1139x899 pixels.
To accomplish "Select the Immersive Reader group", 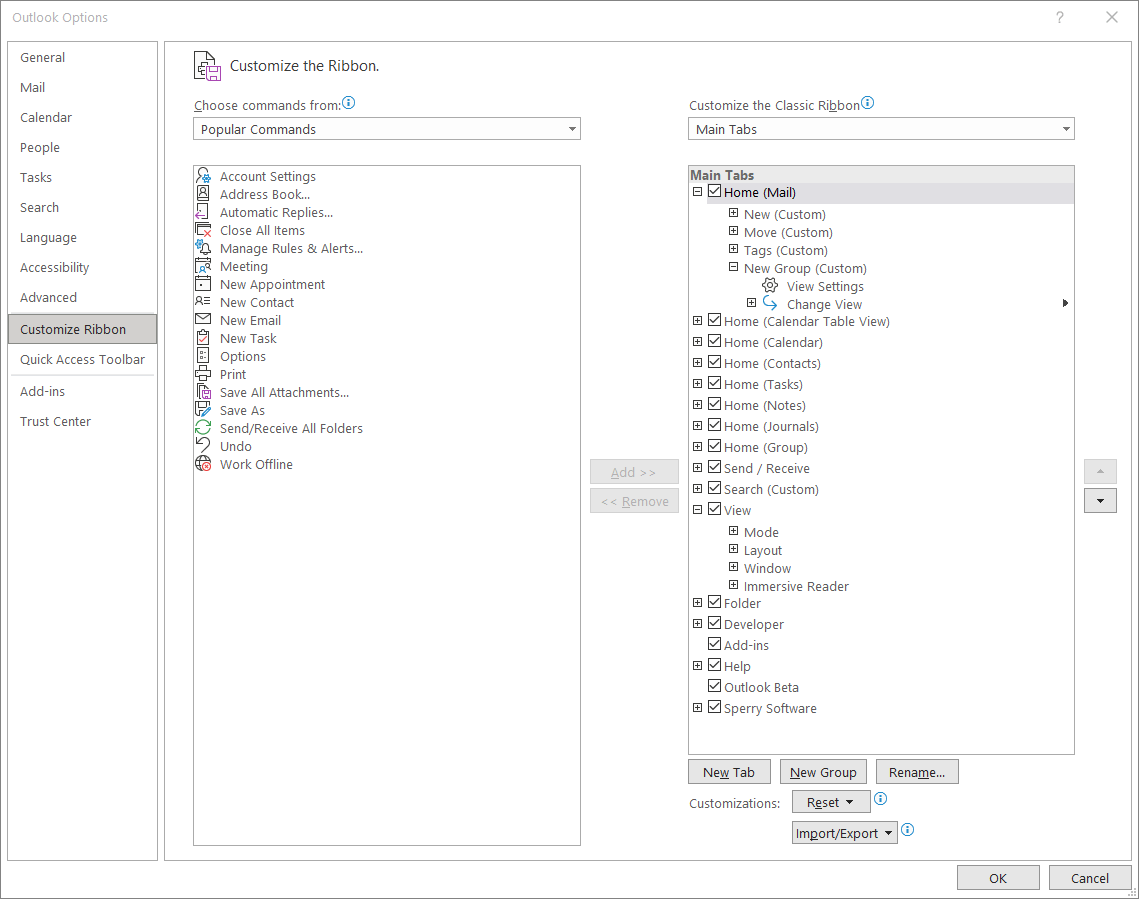I will click(x=796, y=586).
